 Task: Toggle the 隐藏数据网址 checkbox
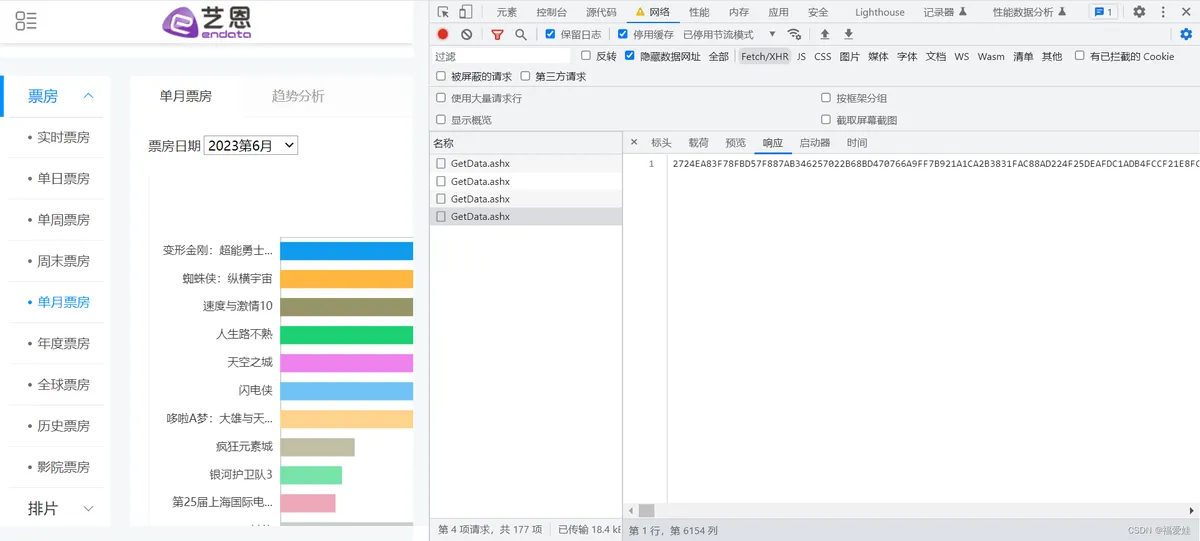(629, 56)
